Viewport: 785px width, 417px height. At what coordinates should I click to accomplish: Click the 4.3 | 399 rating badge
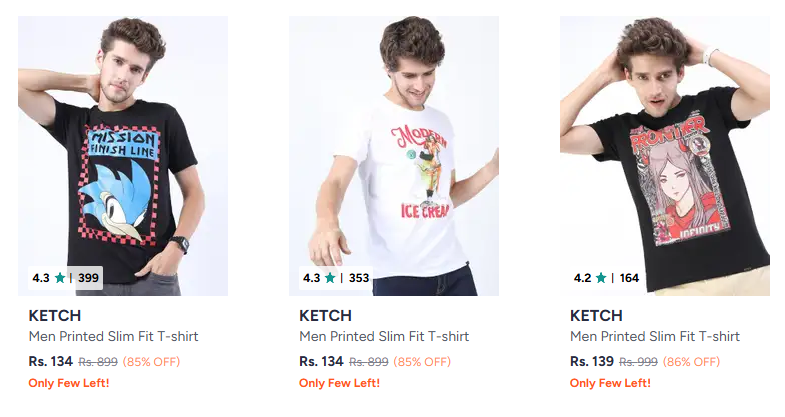65,278
